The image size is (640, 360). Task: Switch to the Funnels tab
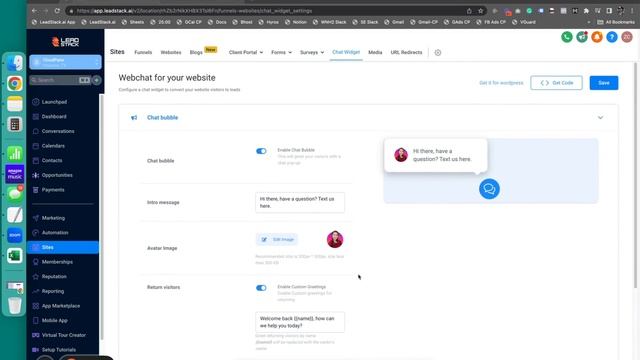point(143,52)
